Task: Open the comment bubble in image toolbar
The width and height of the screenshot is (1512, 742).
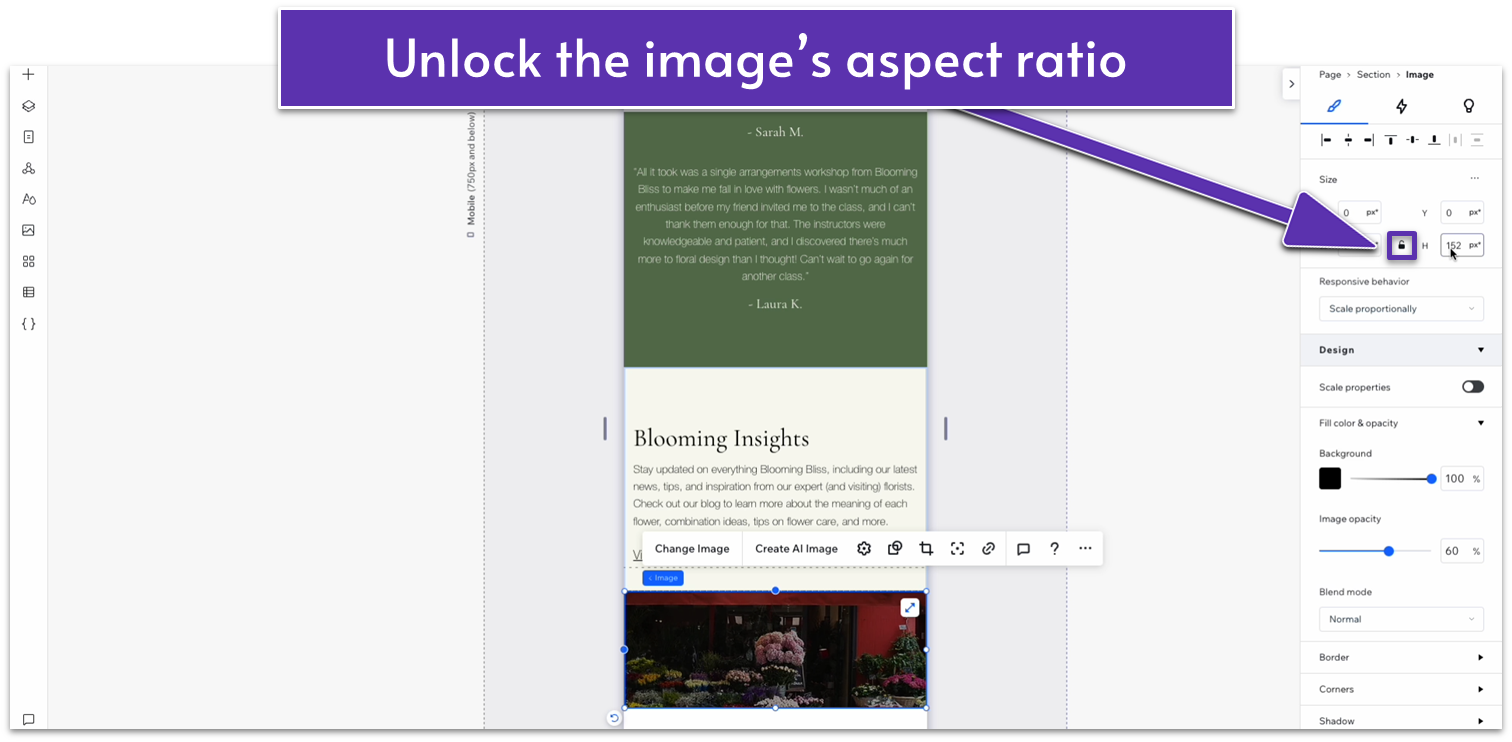Action: pos(1023,548)
